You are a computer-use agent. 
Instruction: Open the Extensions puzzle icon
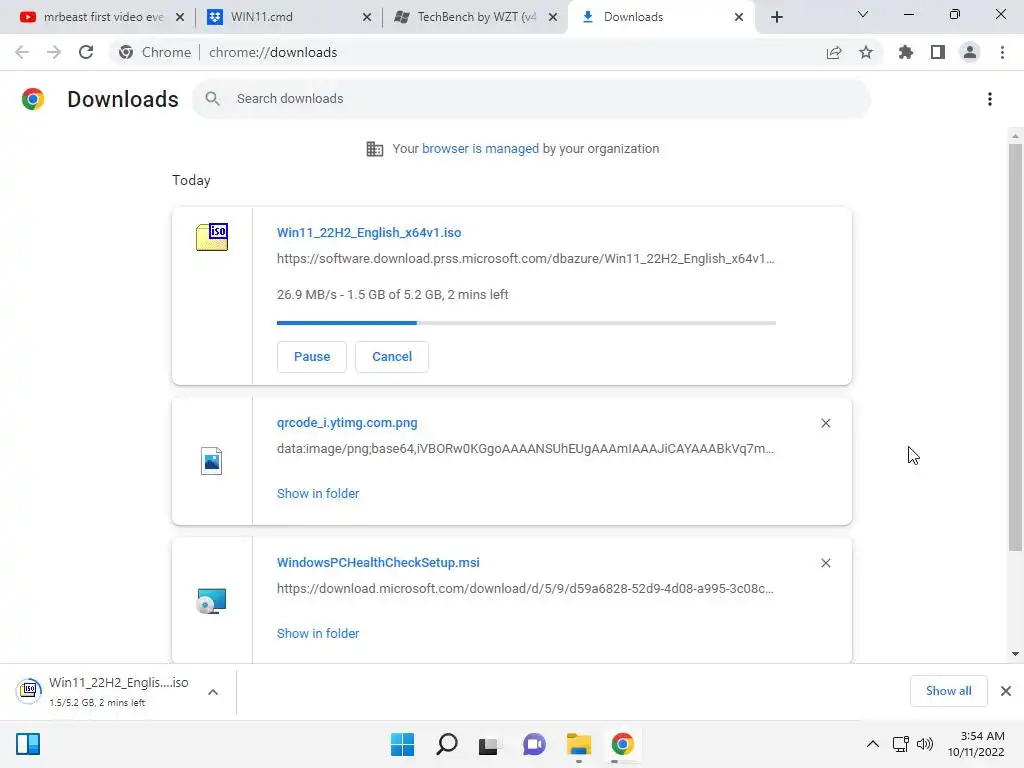click(906, 52)
